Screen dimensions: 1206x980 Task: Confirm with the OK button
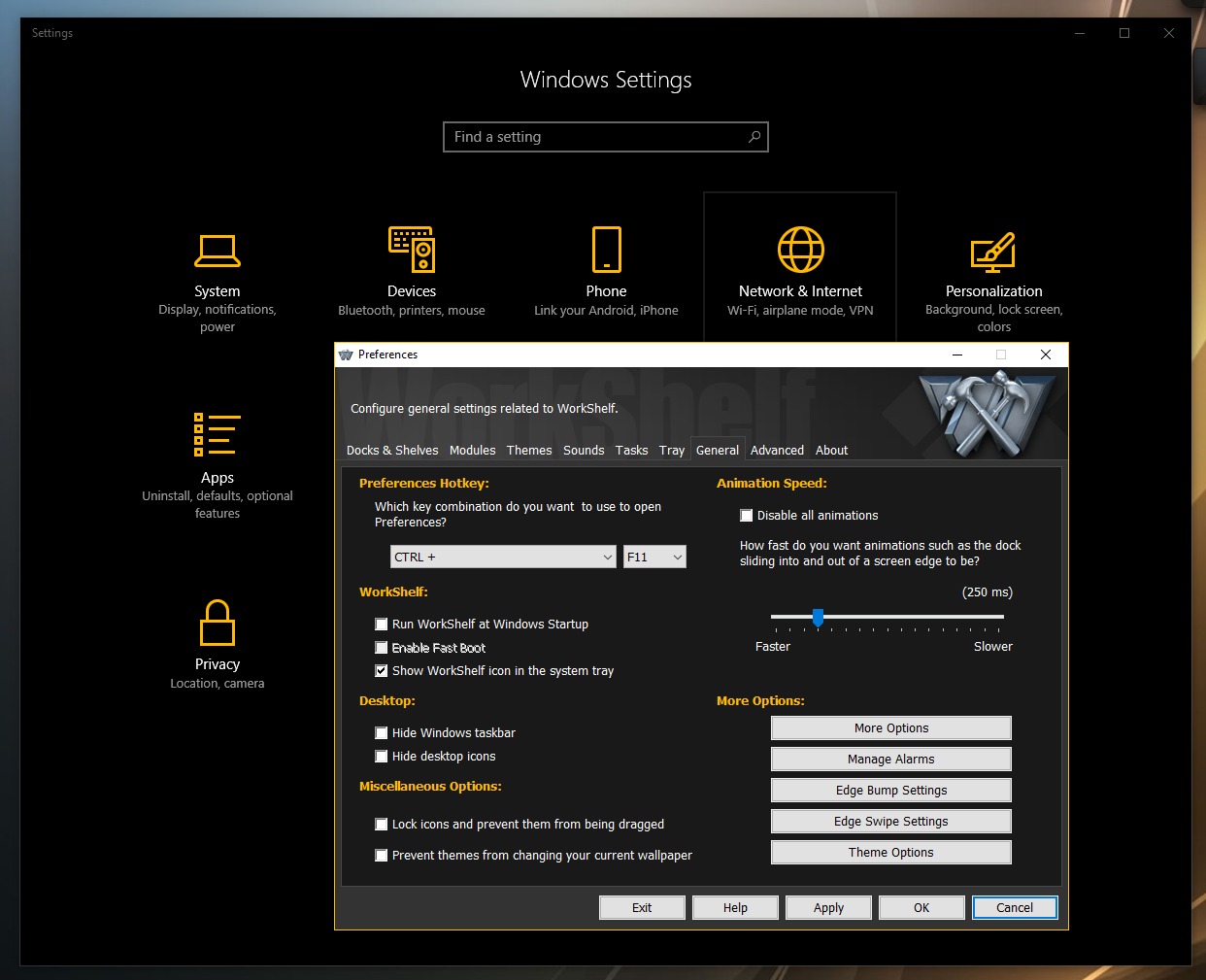(921, 908)
